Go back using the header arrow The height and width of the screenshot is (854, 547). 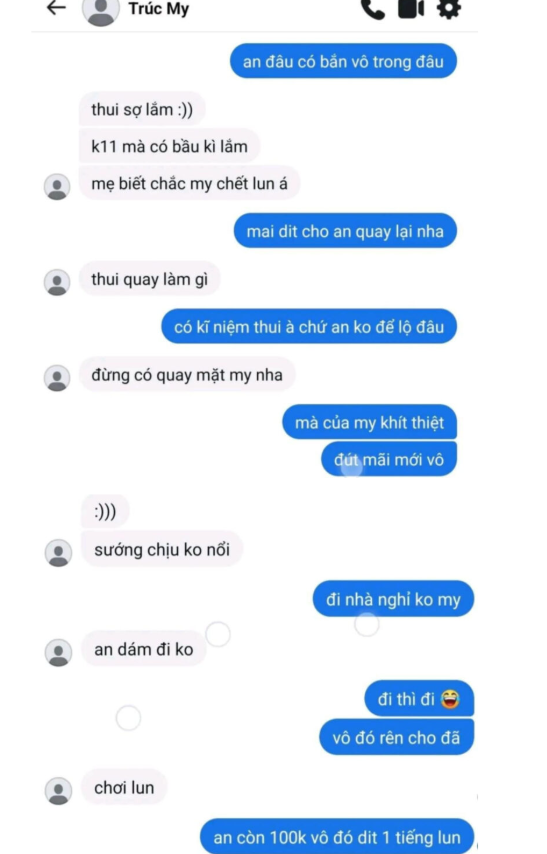click(57, 8)
